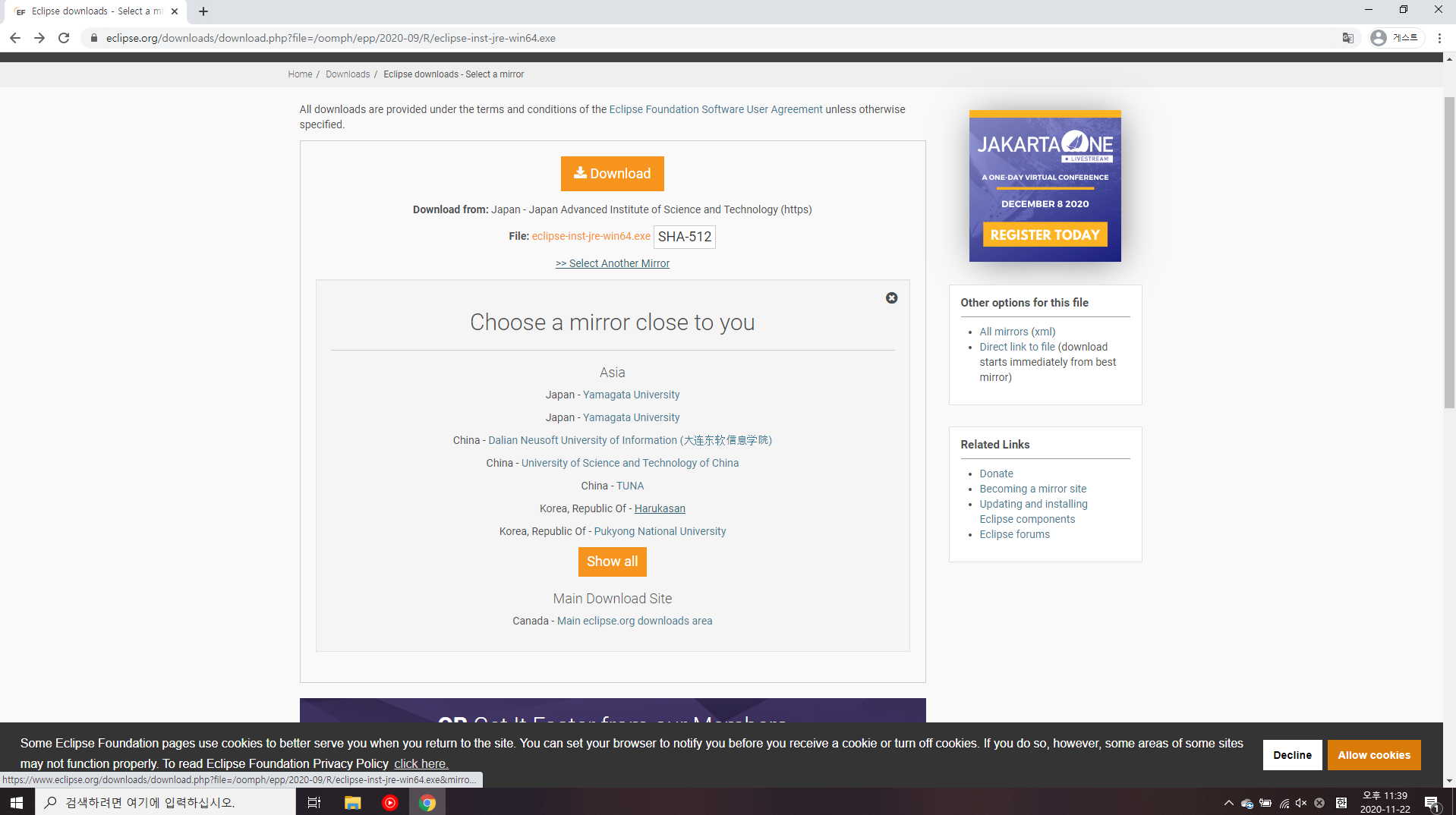1456x815 pixels.
Task: Click the orange Download button
Action: pos(612,174)
